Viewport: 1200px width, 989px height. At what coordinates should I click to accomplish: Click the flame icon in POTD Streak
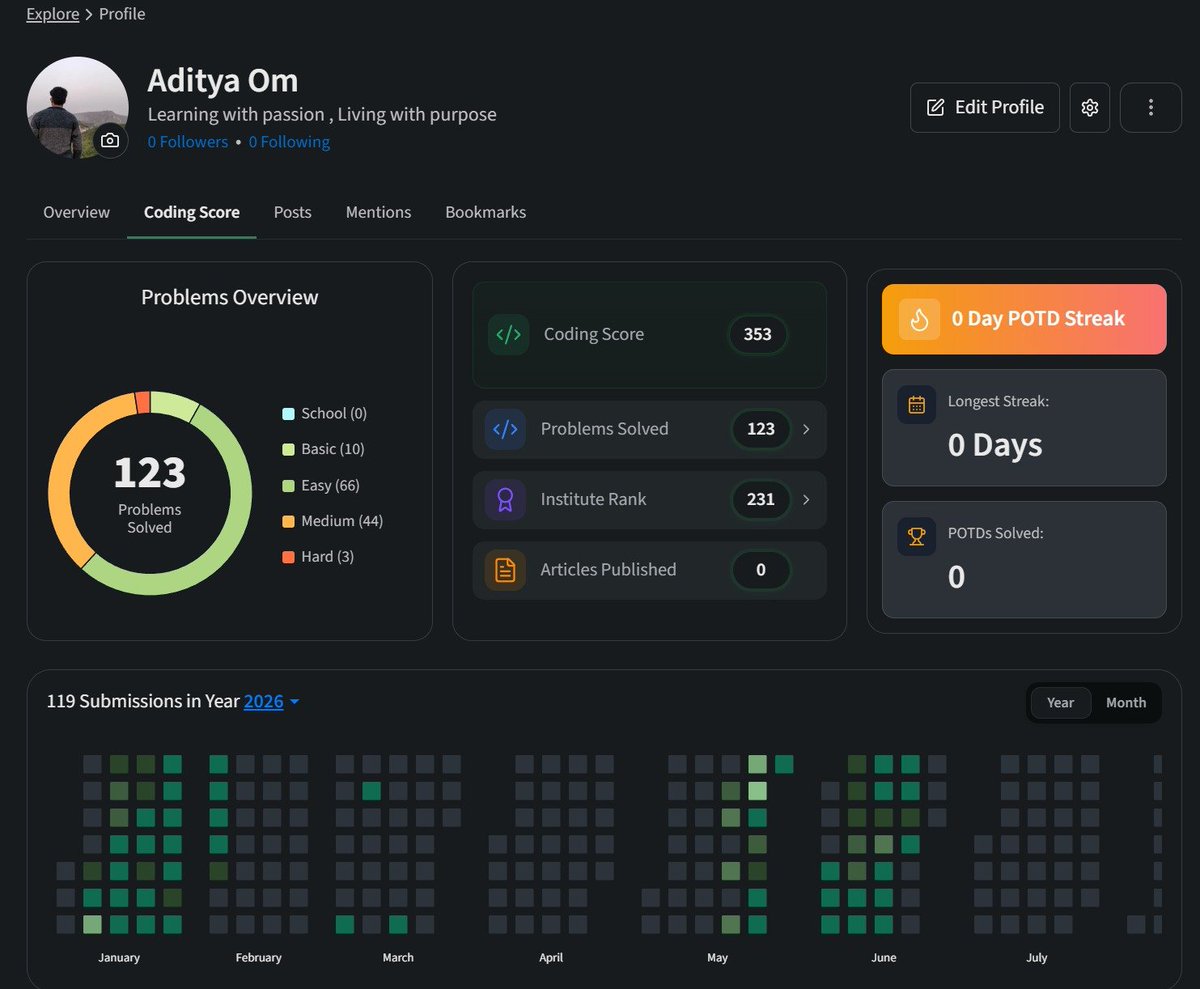[x=919, y=319]
